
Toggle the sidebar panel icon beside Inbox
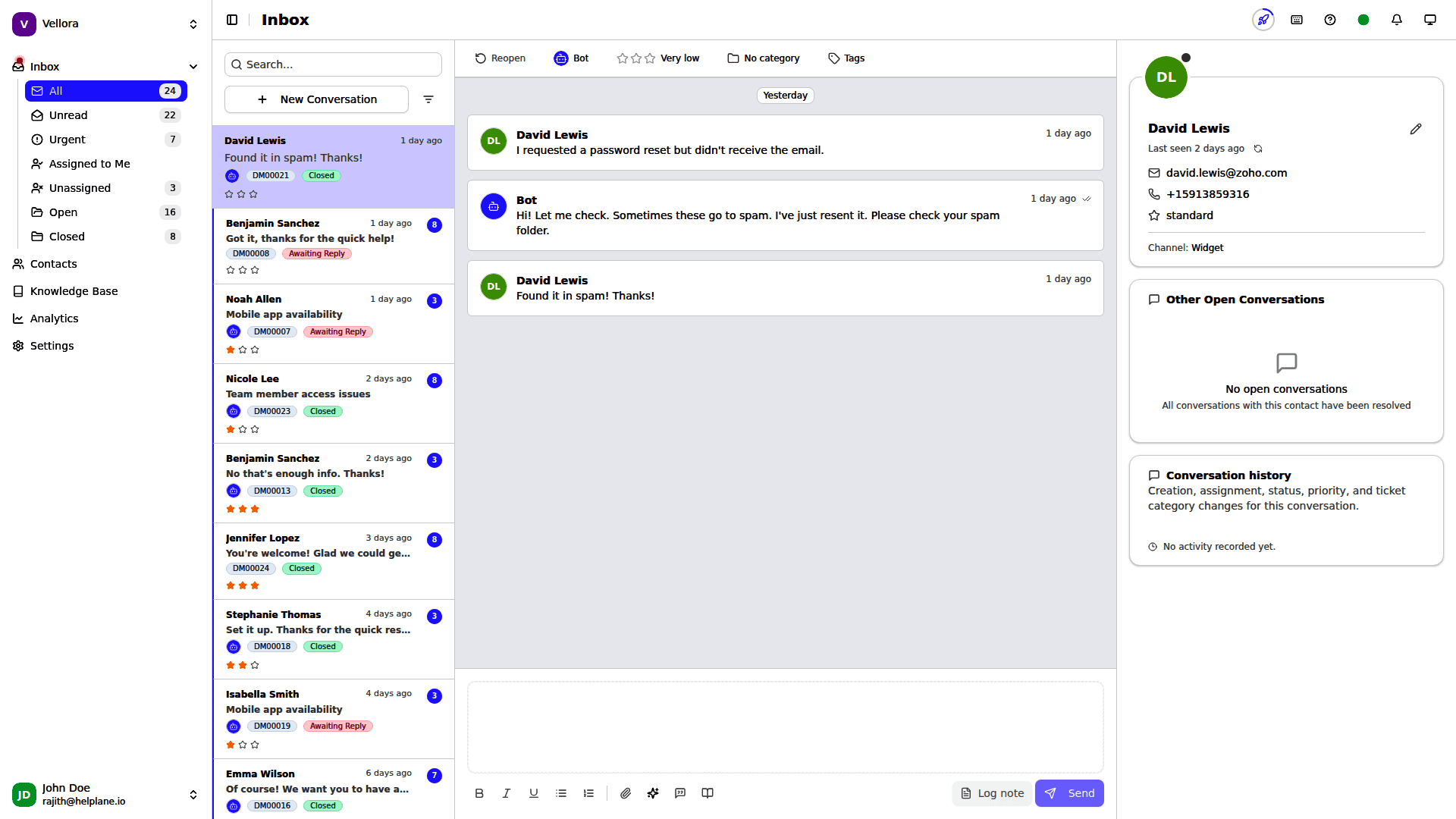pyautogui.click(x=232, y=20)
